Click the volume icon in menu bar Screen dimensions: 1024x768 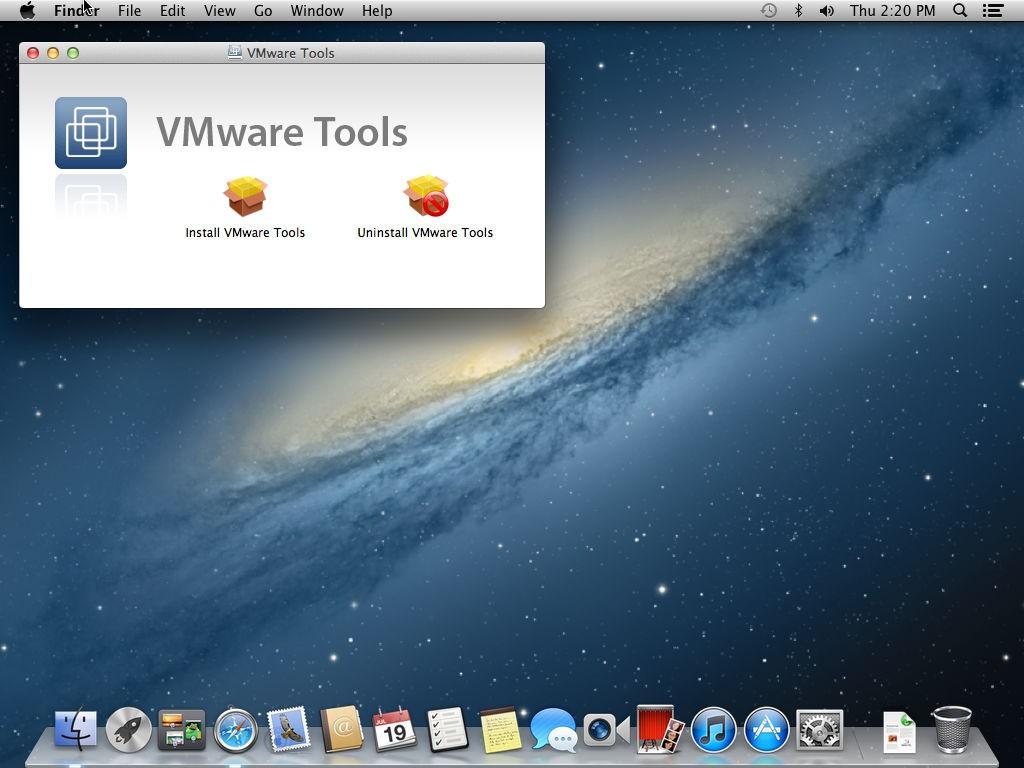point(827,10)
